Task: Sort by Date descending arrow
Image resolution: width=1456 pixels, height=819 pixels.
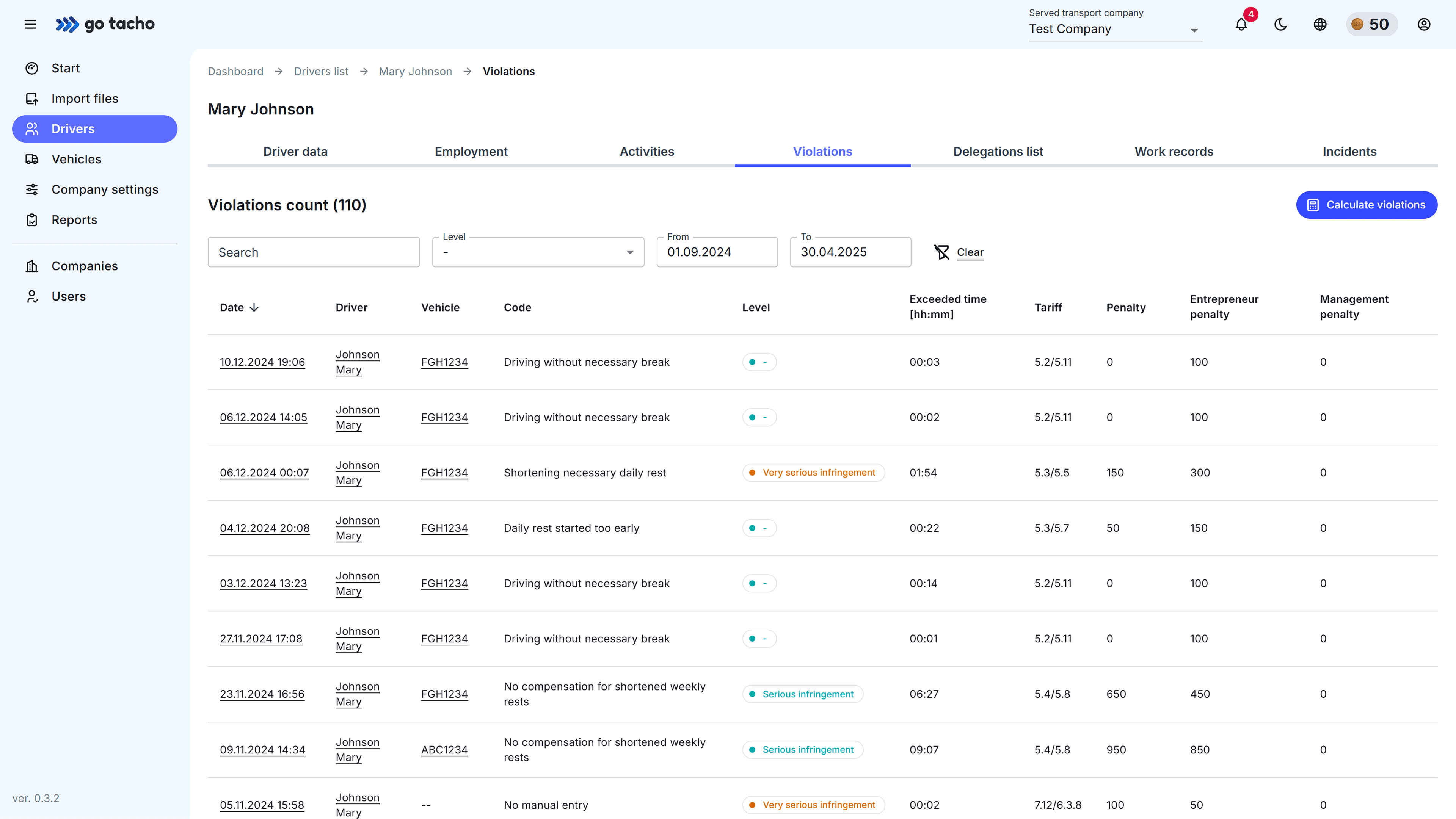Action: click(254, 307)
